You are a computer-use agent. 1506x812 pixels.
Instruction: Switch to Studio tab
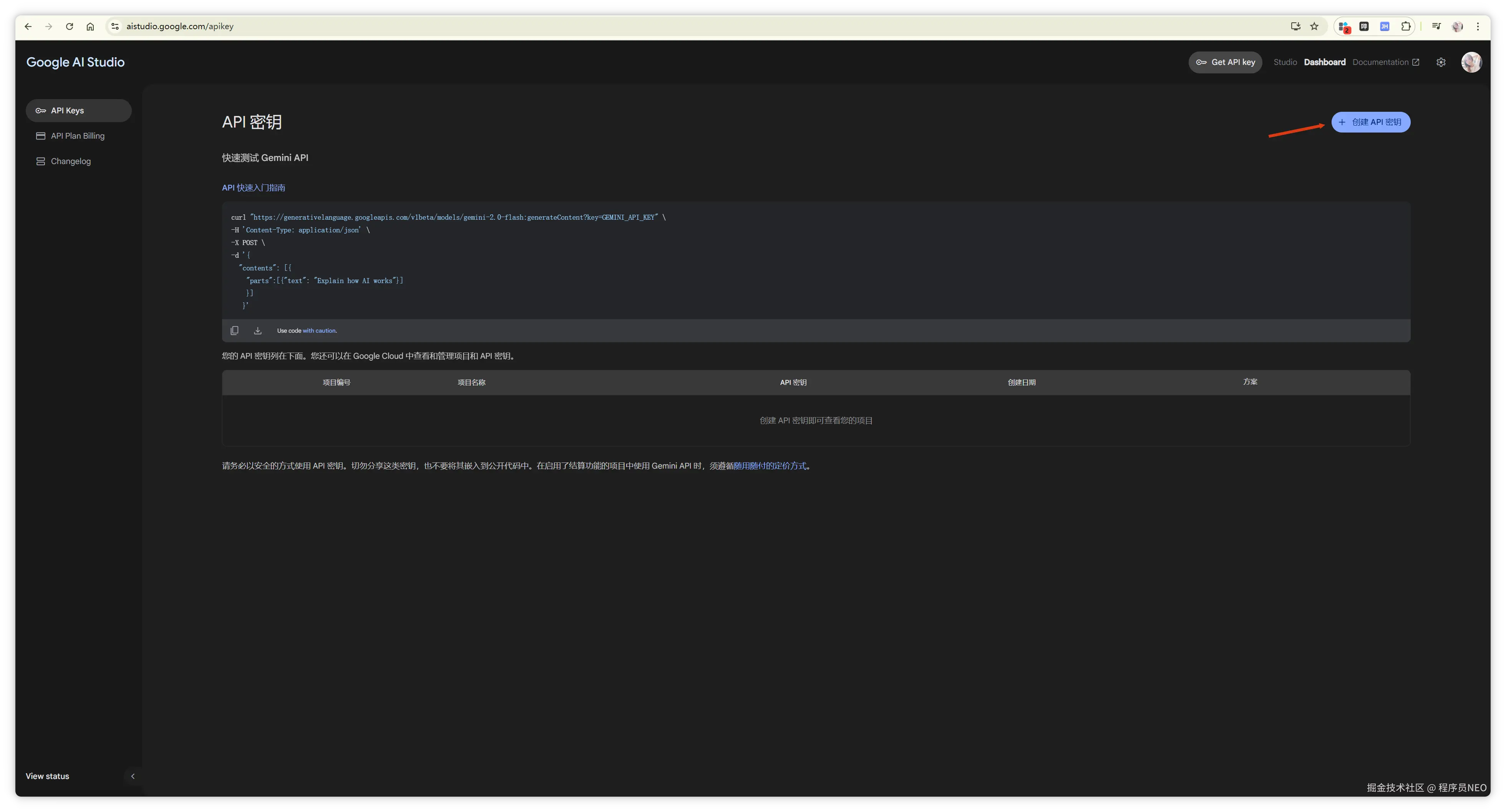click(1284, 62)
